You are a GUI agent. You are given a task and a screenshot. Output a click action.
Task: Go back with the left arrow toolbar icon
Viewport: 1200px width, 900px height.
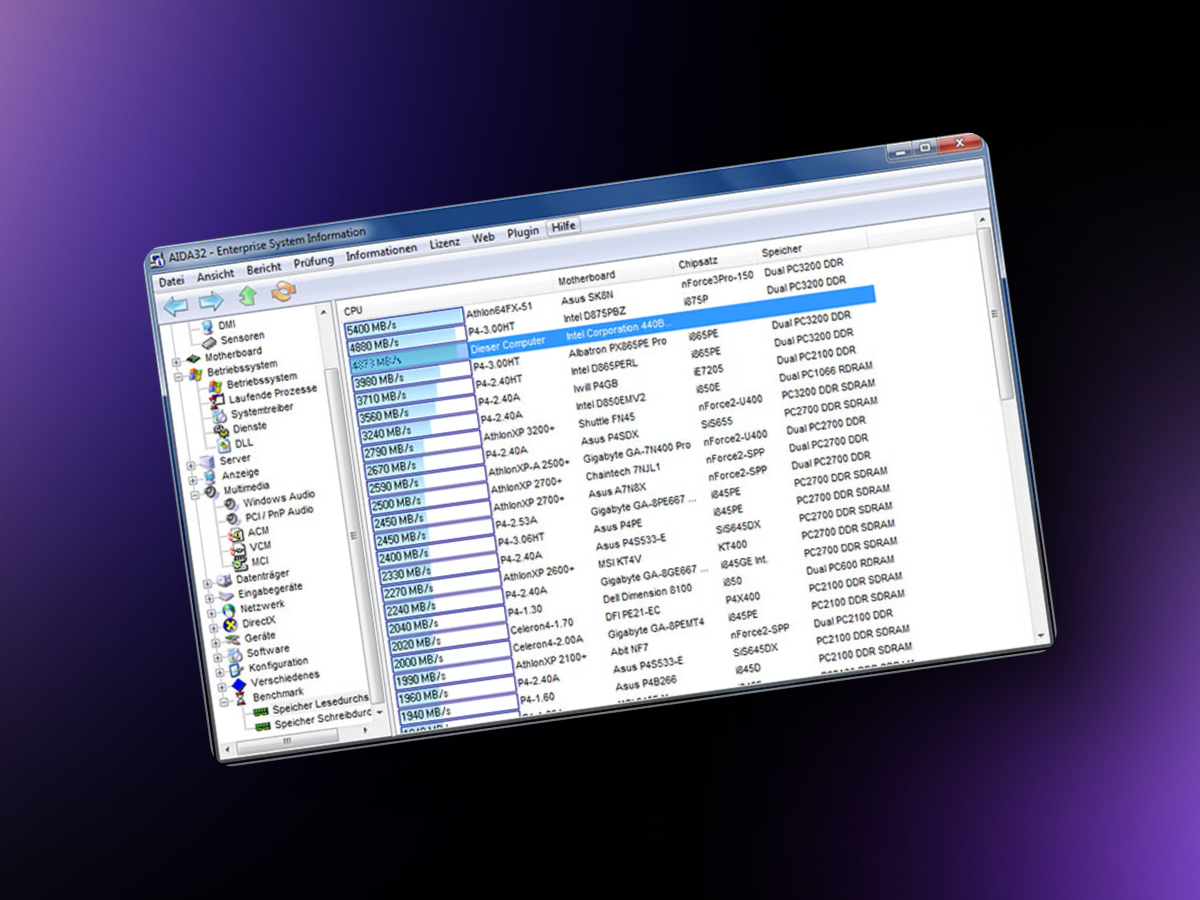click(177, 306)
